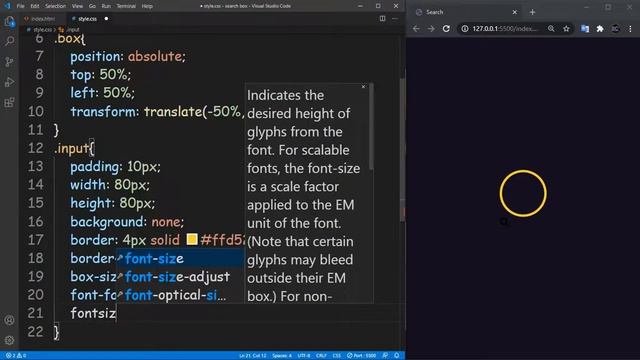Open the Manage gear in activity bar
Viewport: 640px width, 360px height.
[9, 340]
